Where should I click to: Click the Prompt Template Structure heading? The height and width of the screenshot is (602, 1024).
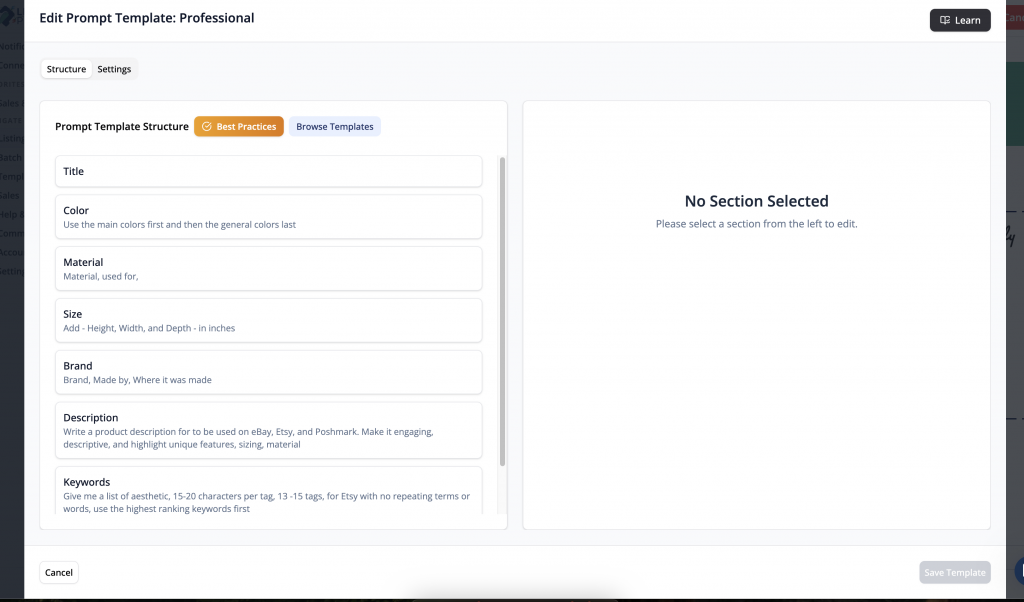(x=122, y=127)
